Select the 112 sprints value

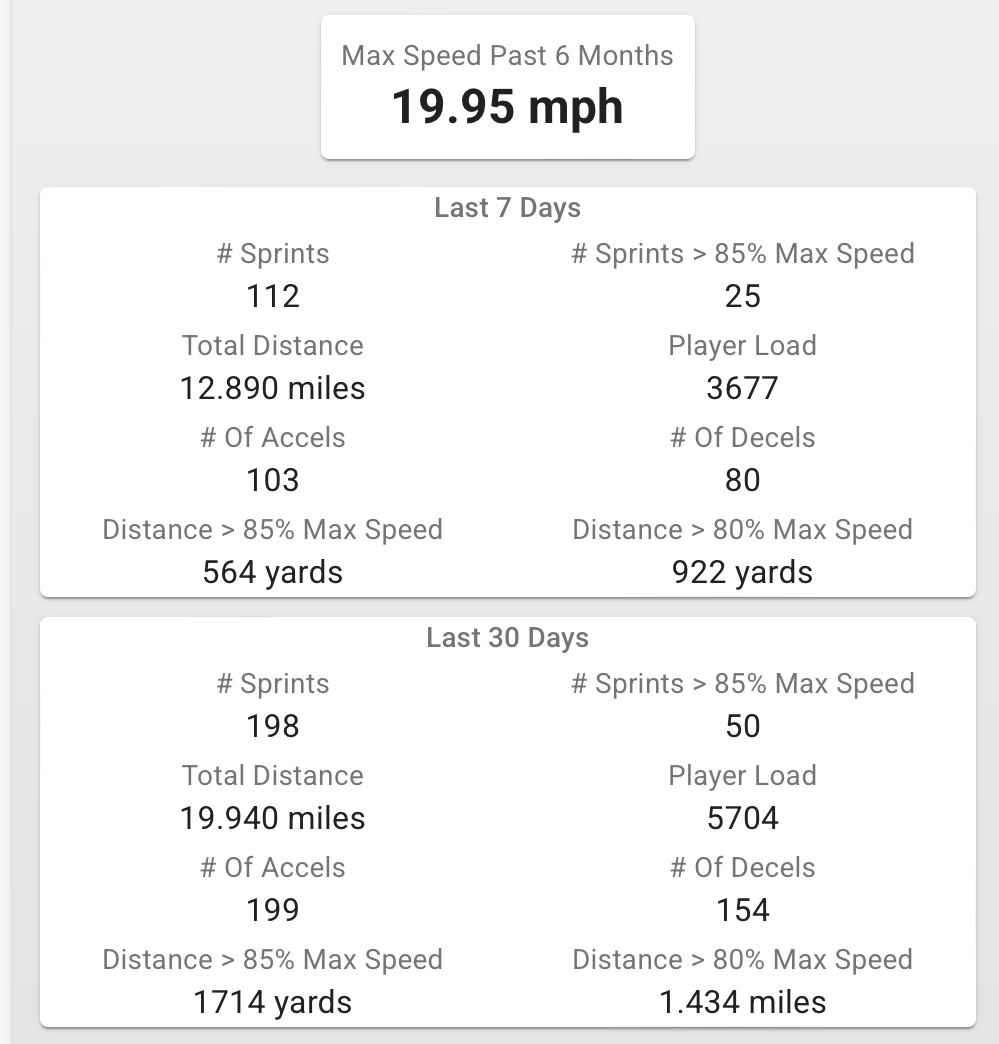coord(273,296)
